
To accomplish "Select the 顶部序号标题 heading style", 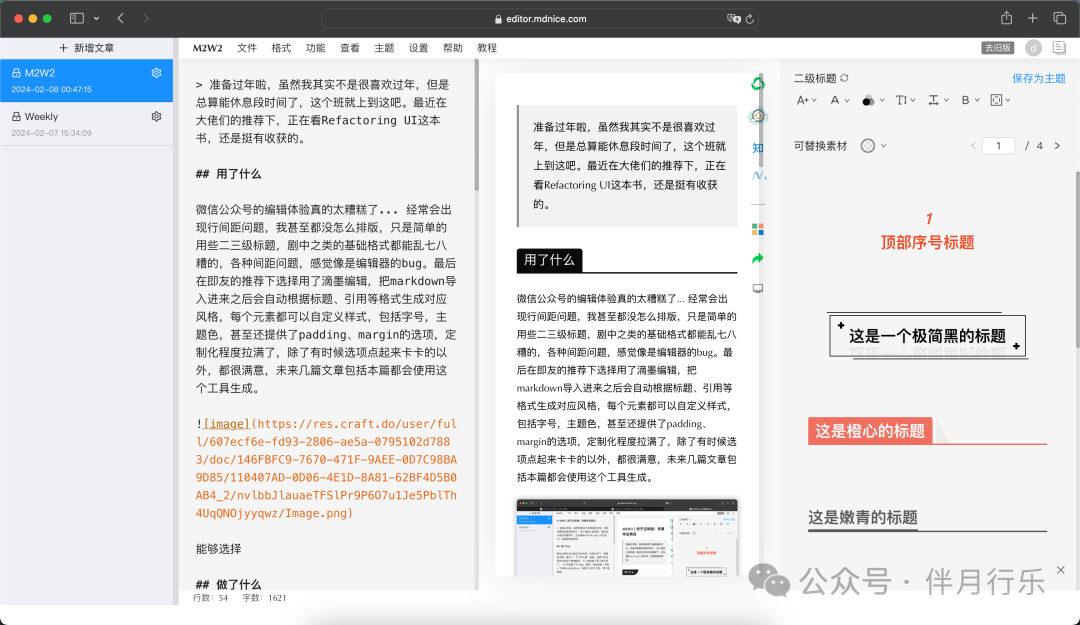I will [927, 232].
